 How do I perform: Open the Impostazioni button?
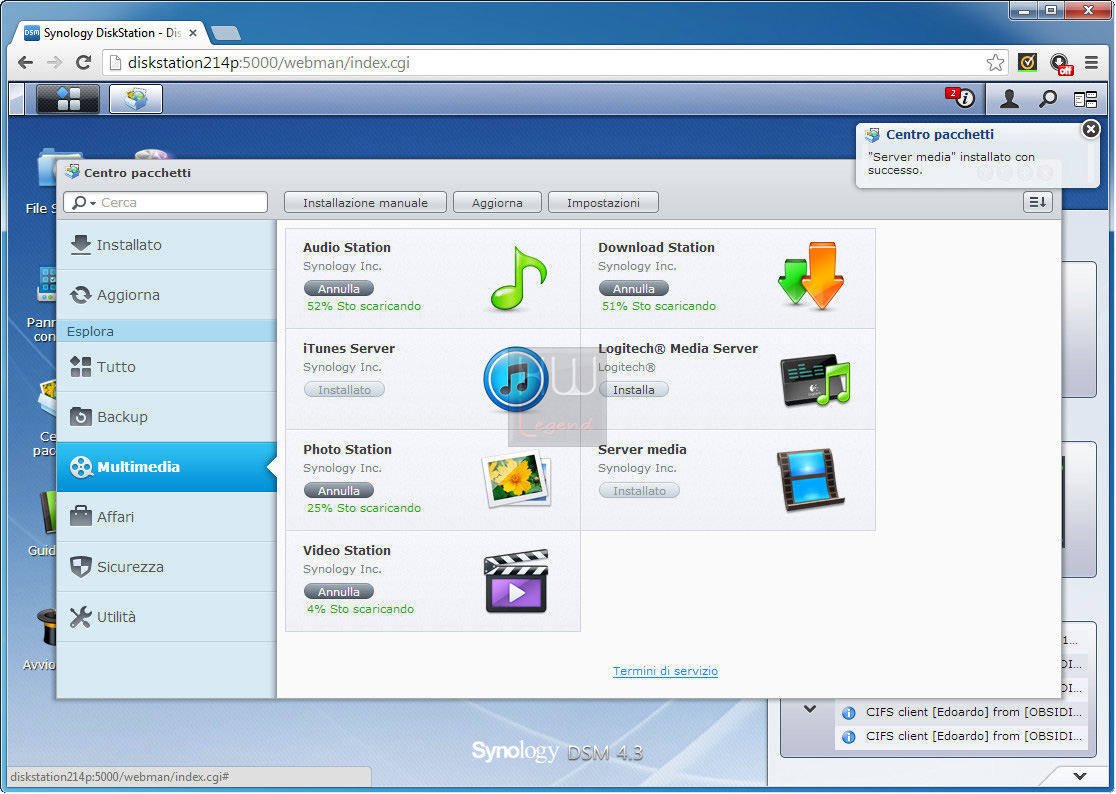(x=603, y=203)
